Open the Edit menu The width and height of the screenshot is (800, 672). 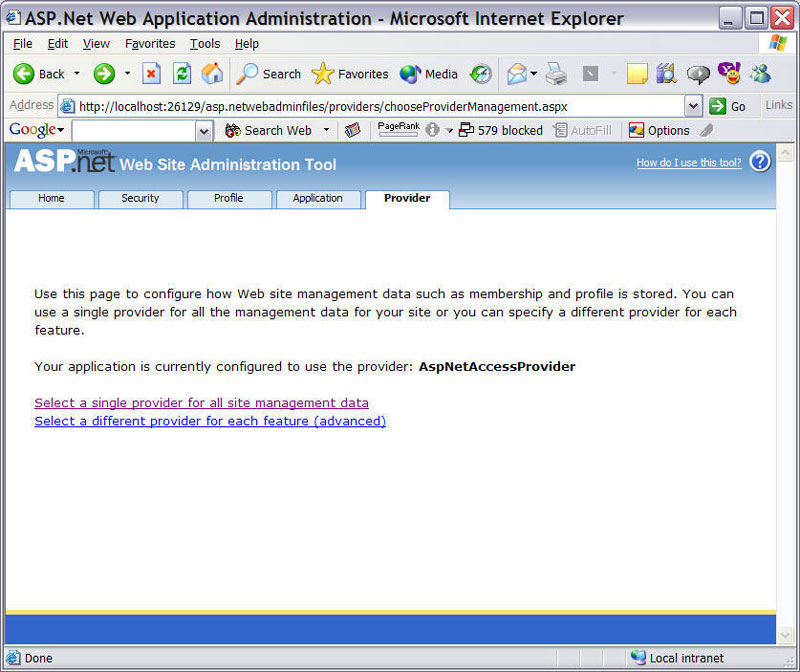(58, 44)
